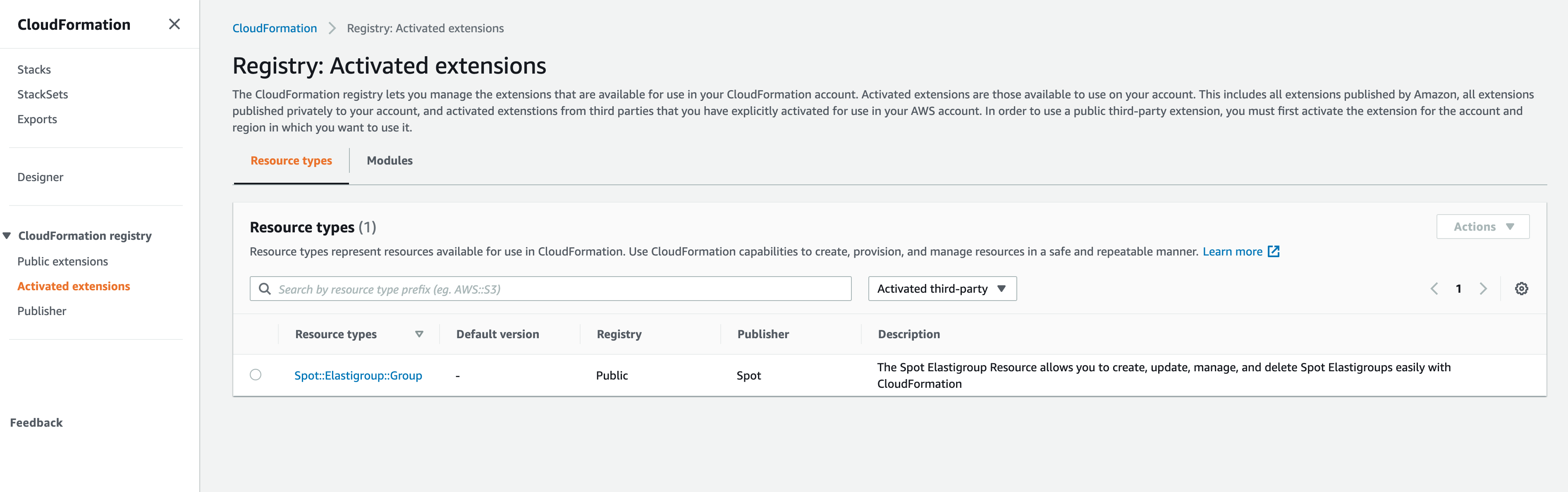The width and height of the screenshot is (1568, 492).
Task: Collapse the CloudFormation registry section
Action: [7, 236]
